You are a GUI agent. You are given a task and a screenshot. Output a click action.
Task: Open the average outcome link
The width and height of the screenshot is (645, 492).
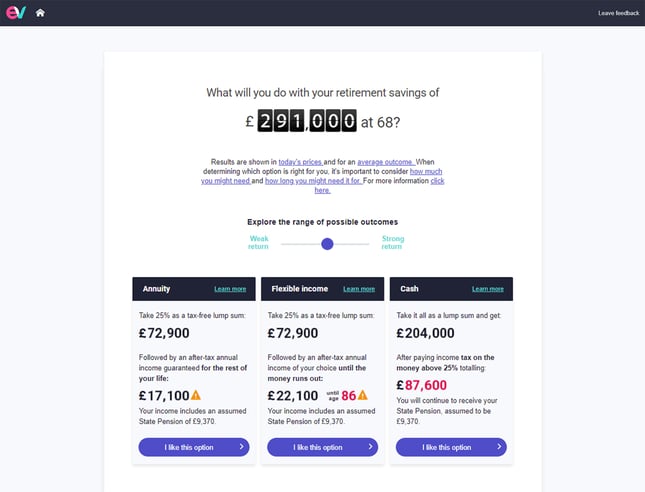[x=385, y=162]
